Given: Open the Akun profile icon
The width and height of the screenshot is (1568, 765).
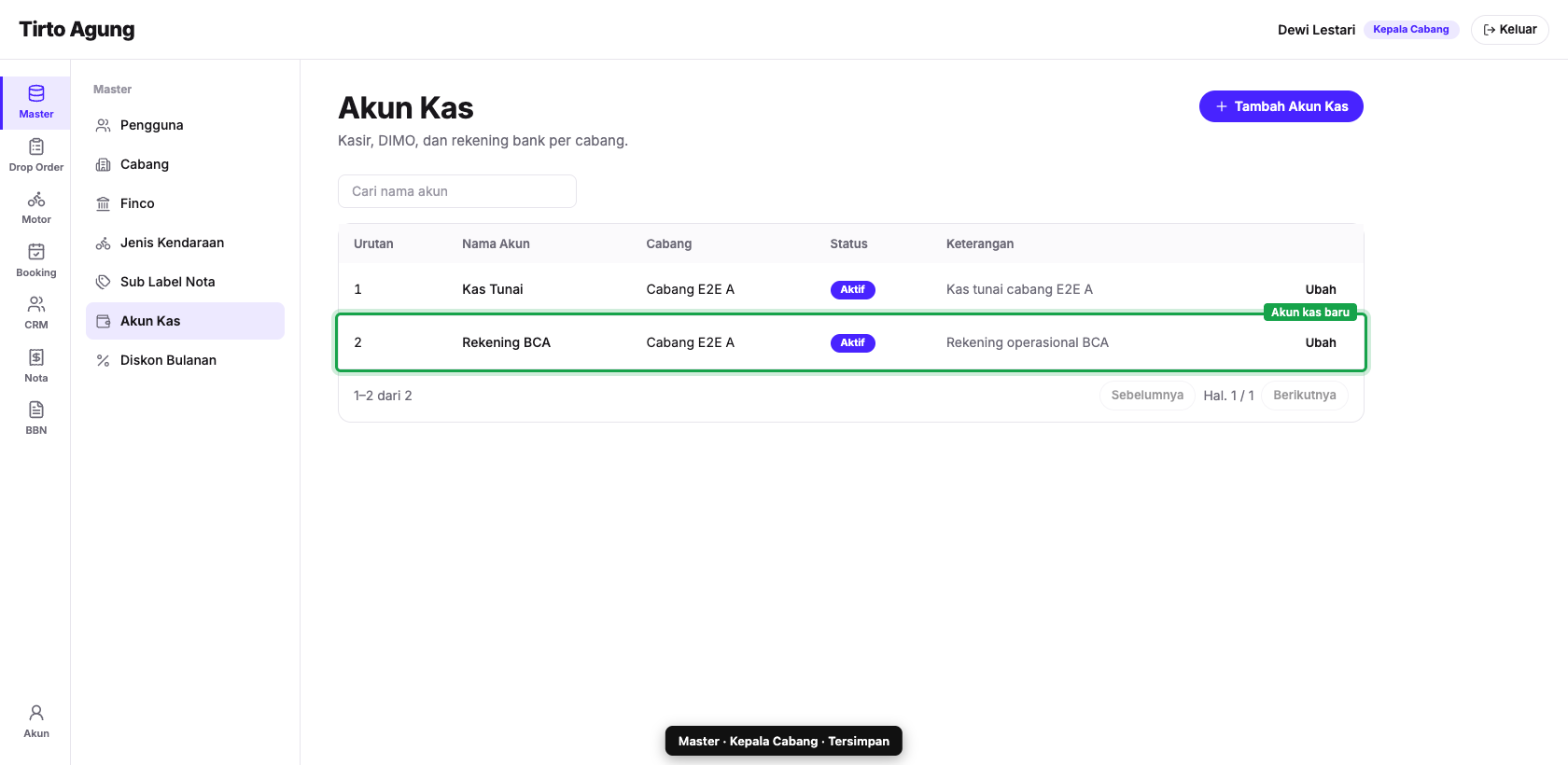Looking at the screenshot, I should pos(36,713).
